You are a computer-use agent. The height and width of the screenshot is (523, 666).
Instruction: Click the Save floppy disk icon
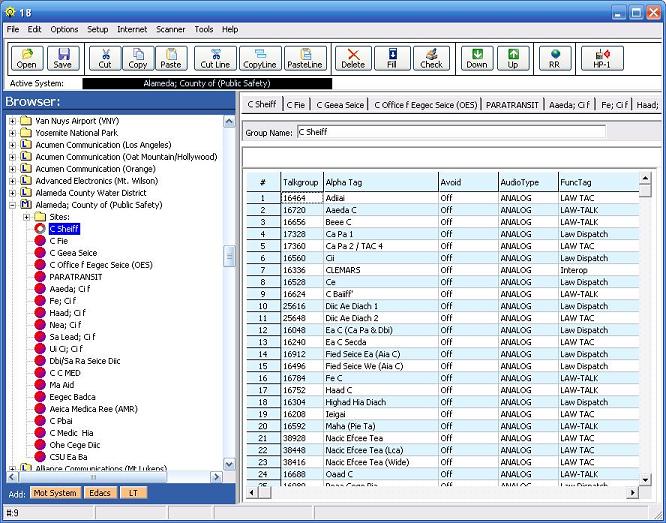(64, 58)
